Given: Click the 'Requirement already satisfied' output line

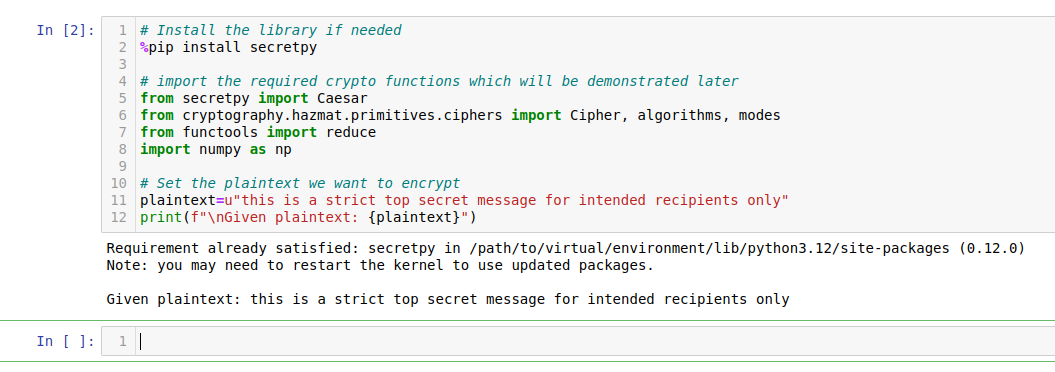Looking at the screenshot, I should click(x=565, y=248).
